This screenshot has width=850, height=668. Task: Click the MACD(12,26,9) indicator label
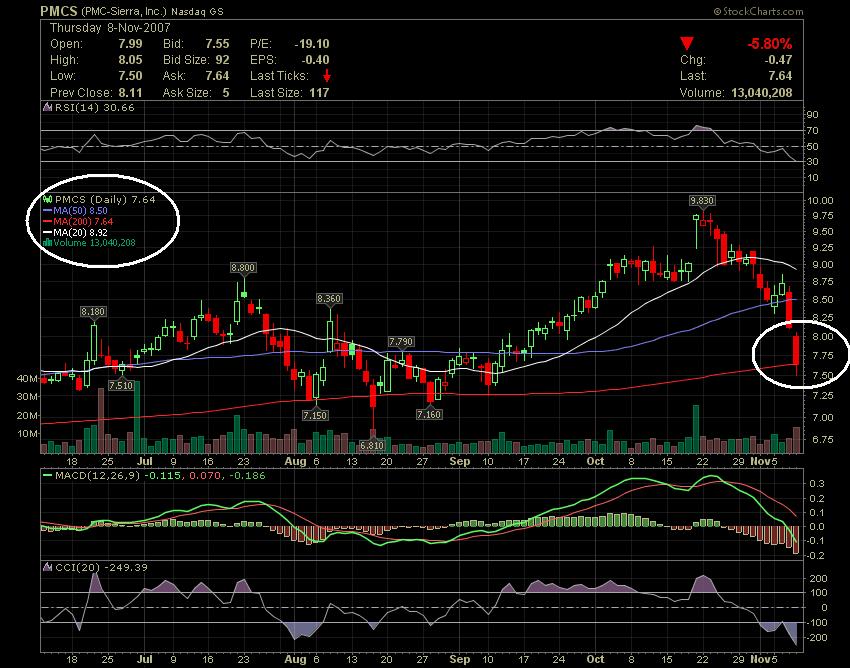[98, 476]
